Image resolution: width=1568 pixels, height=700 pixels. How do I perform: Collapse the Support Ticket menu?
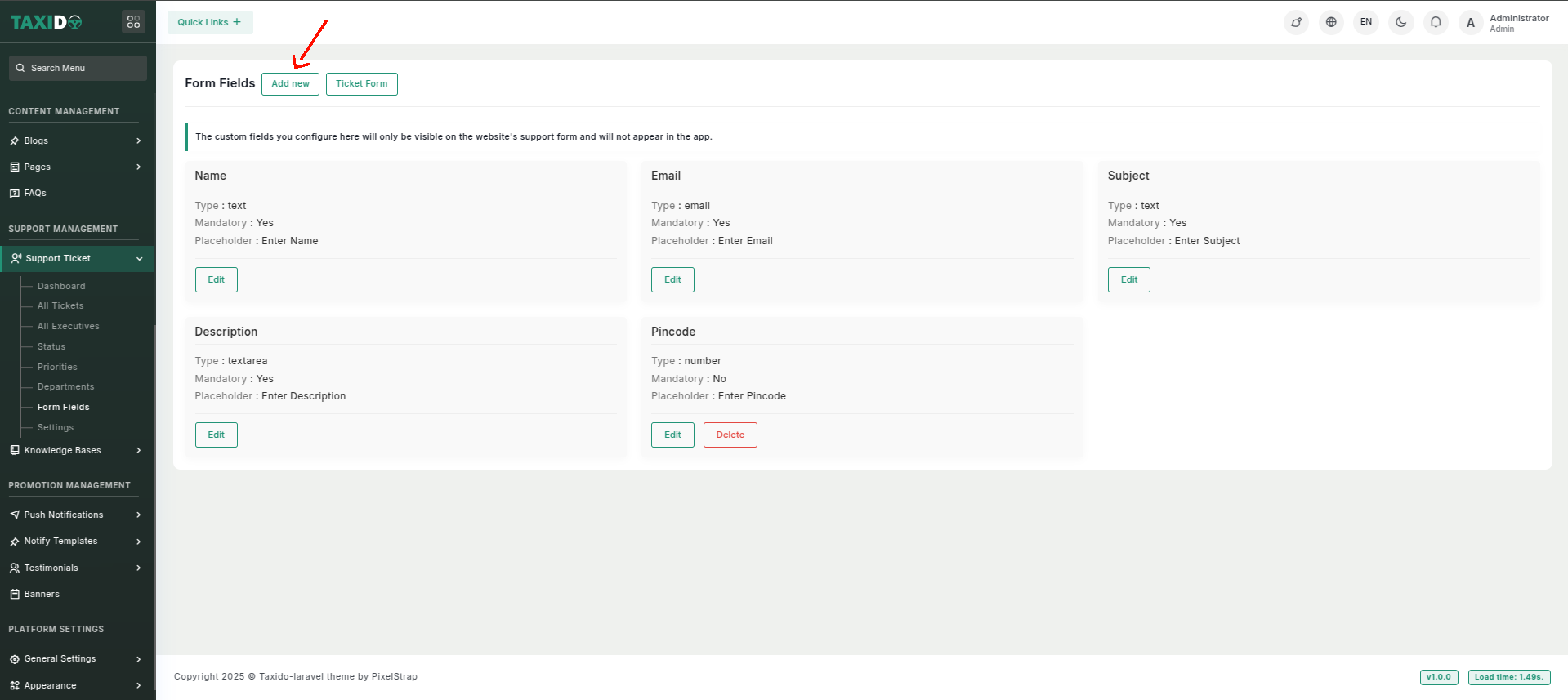(139, 259)
